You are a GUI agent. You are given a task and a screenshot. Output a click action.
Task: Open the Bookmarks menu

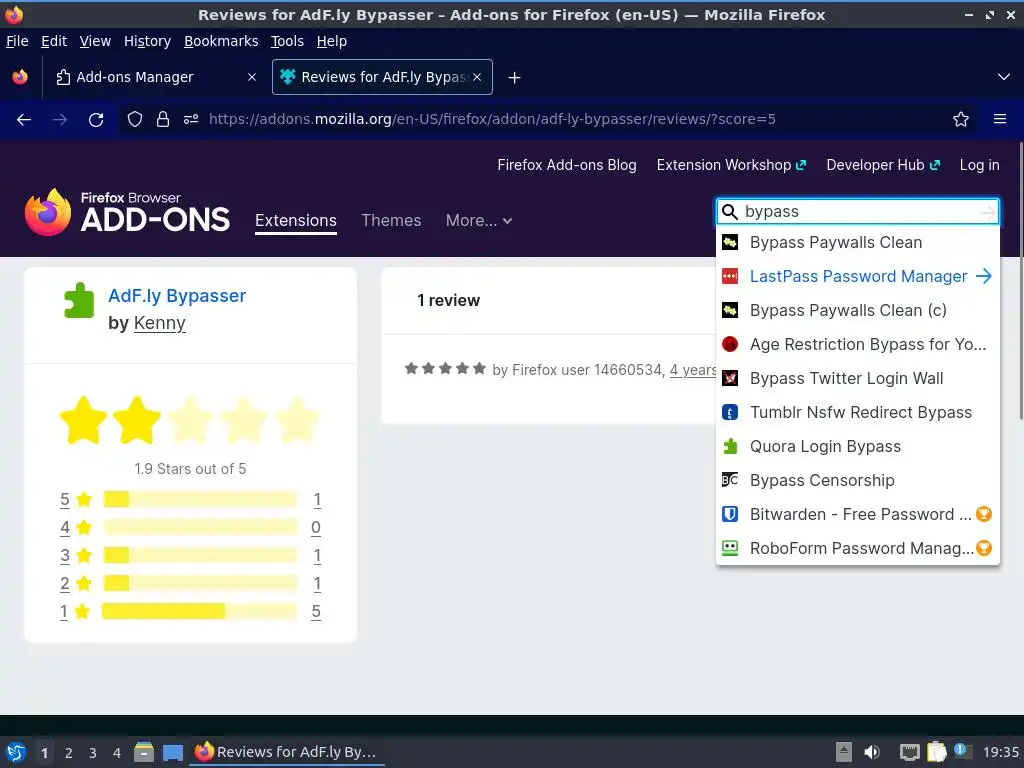(x=221, y=41)
